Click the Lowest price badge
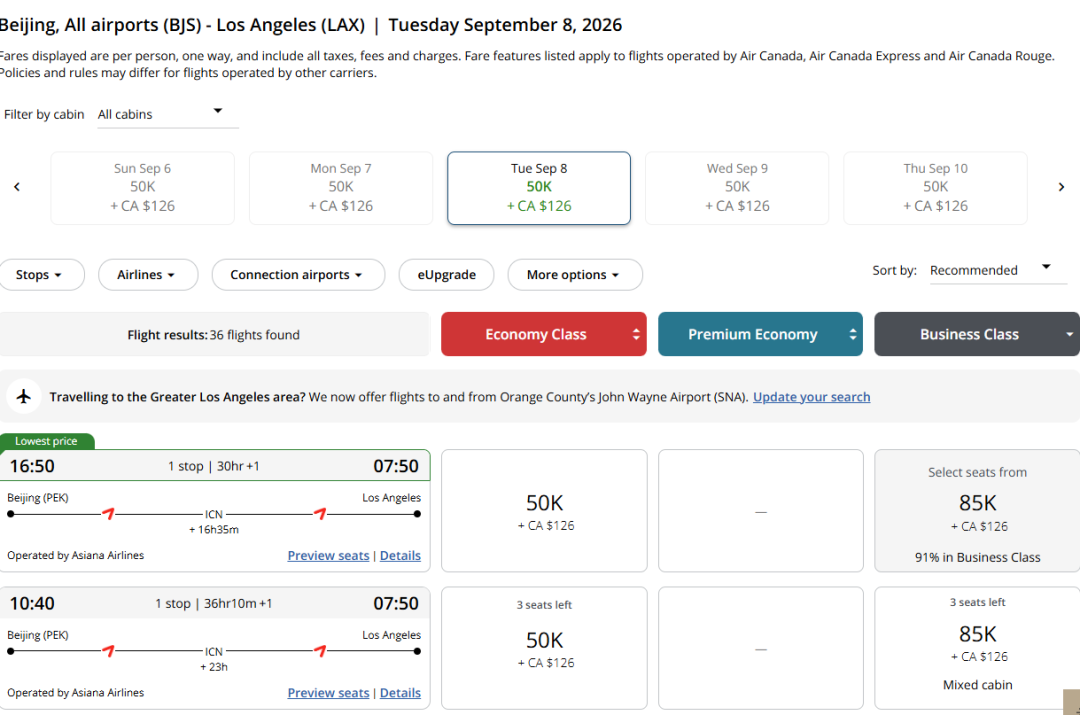The width and height of the screenshot is (1080, 715). [x=46, y=441]
